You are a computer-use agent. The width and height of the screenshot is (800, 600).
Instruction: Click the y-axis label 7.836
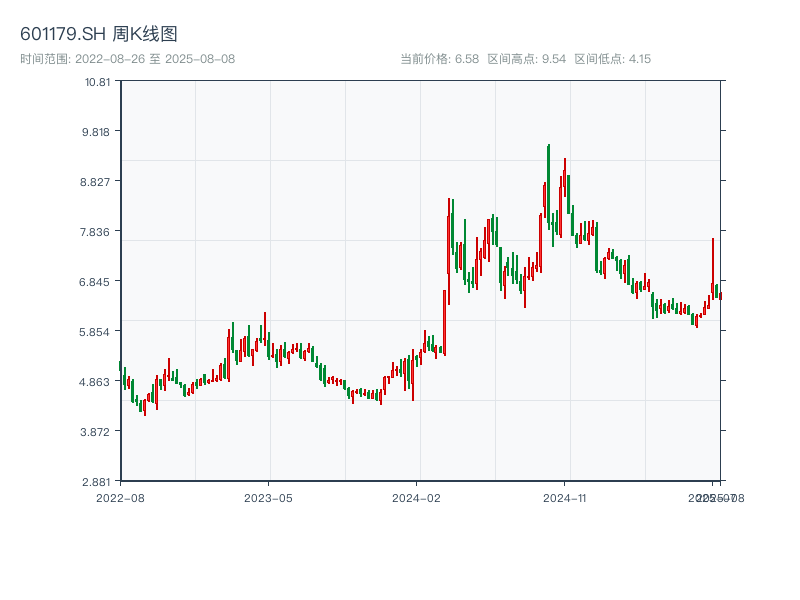coord(95,232)
